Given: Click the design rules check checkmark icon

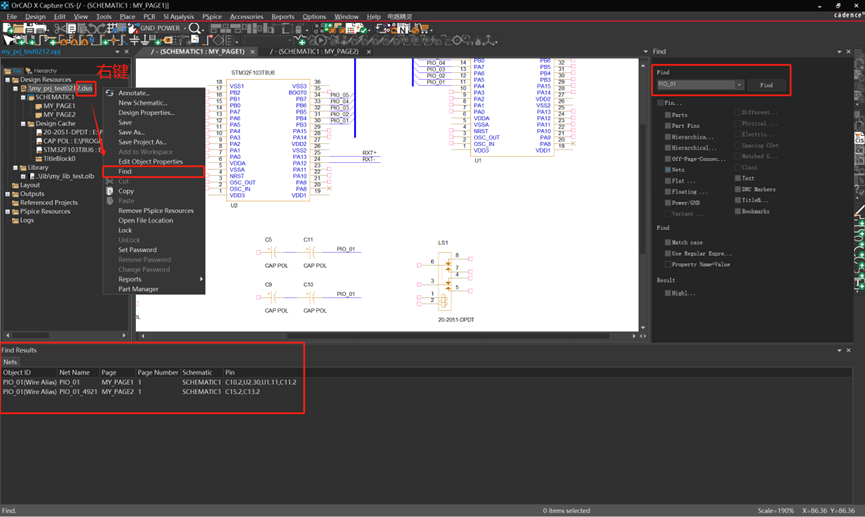Looking at the screenshot, I should click(x=362, y=29).
